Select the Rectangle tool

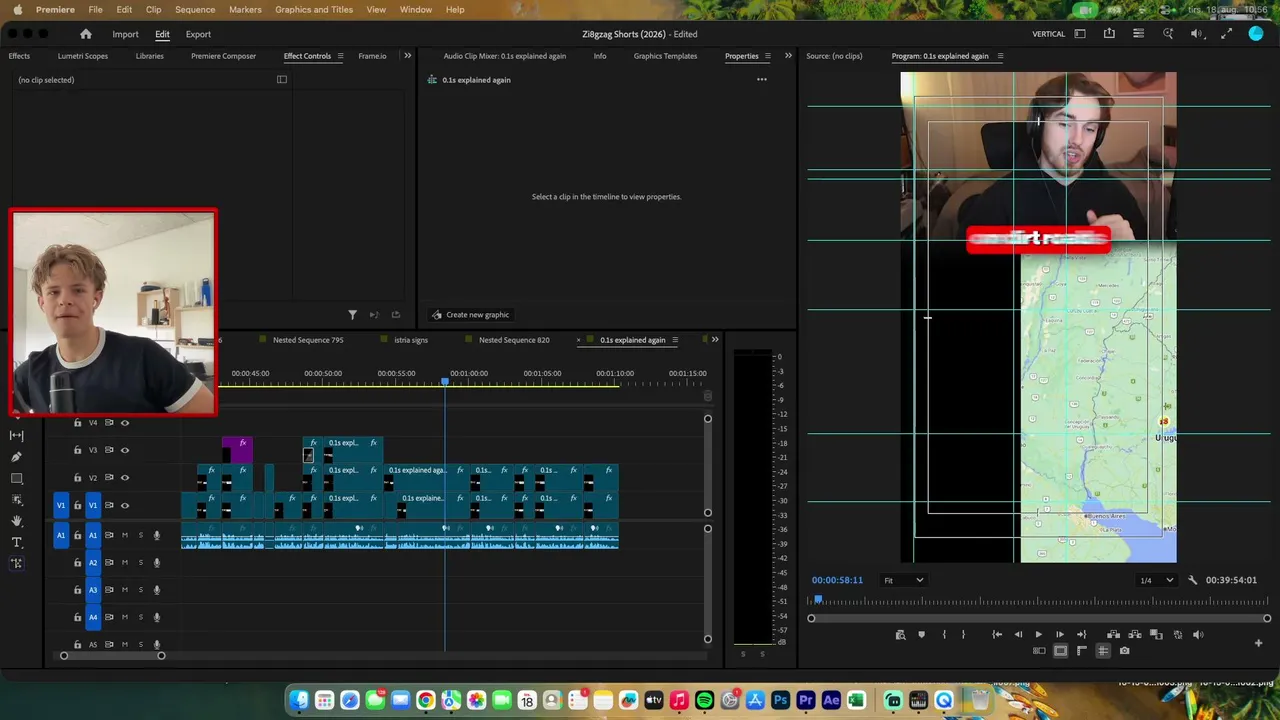pyautogui.click(x=16, y=478)
